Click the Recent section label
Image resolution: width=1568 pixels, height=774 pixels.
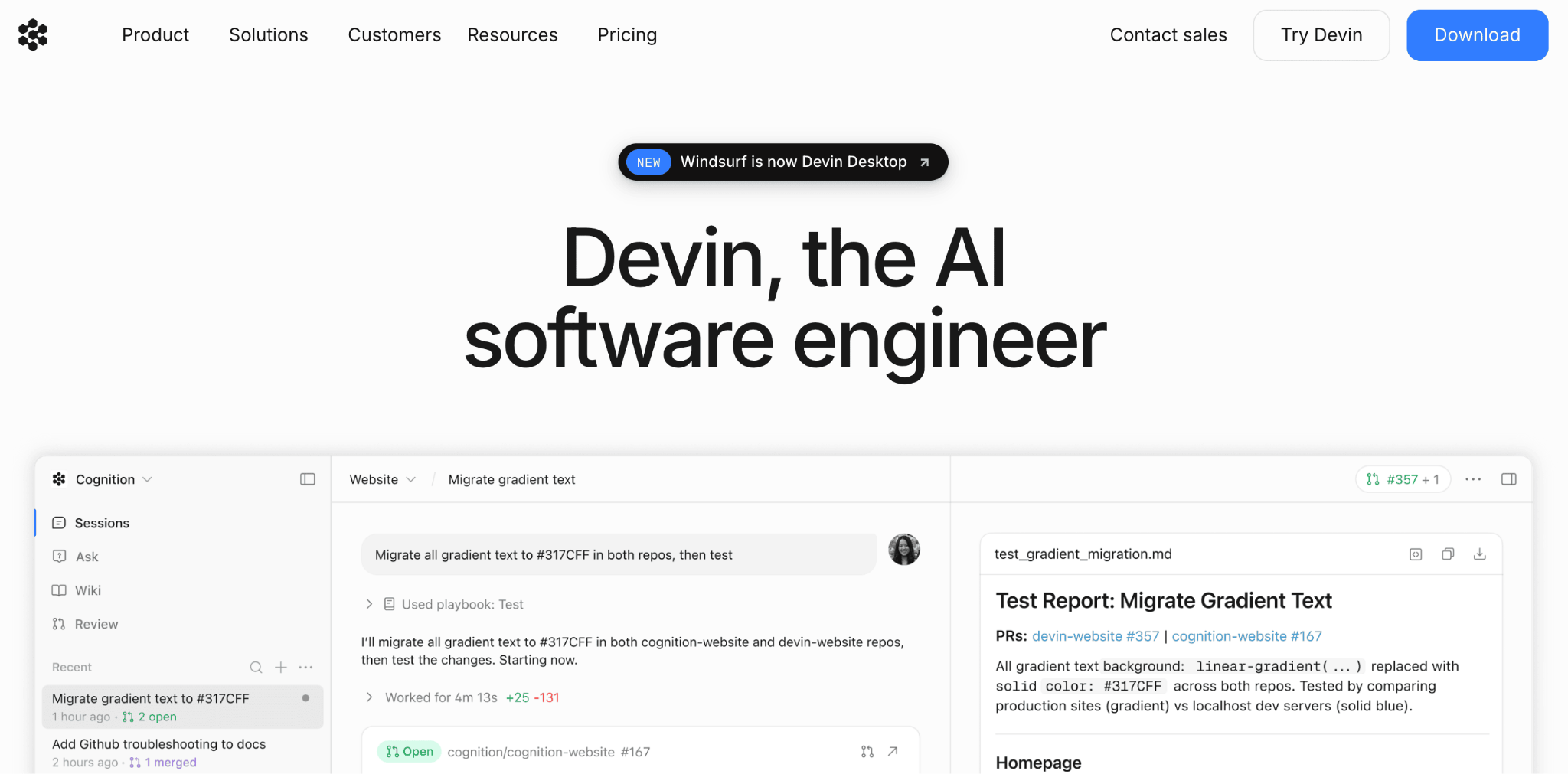(72, 668)
